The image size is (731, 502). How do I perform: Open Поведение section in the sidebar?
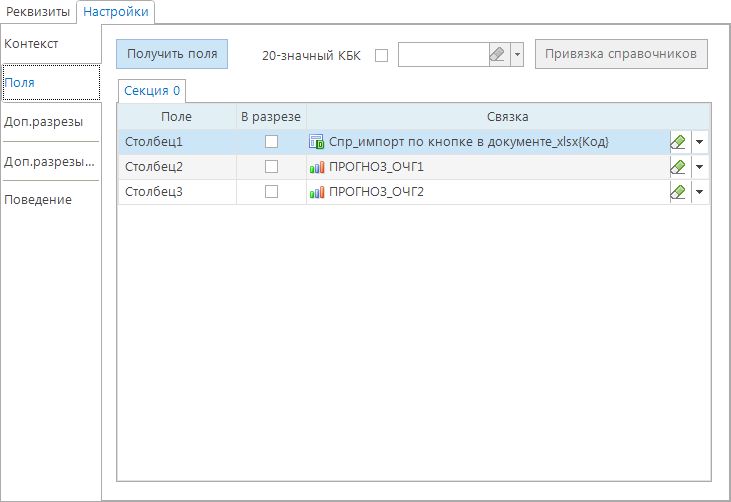pyautogui.click(x=38, y=199)
